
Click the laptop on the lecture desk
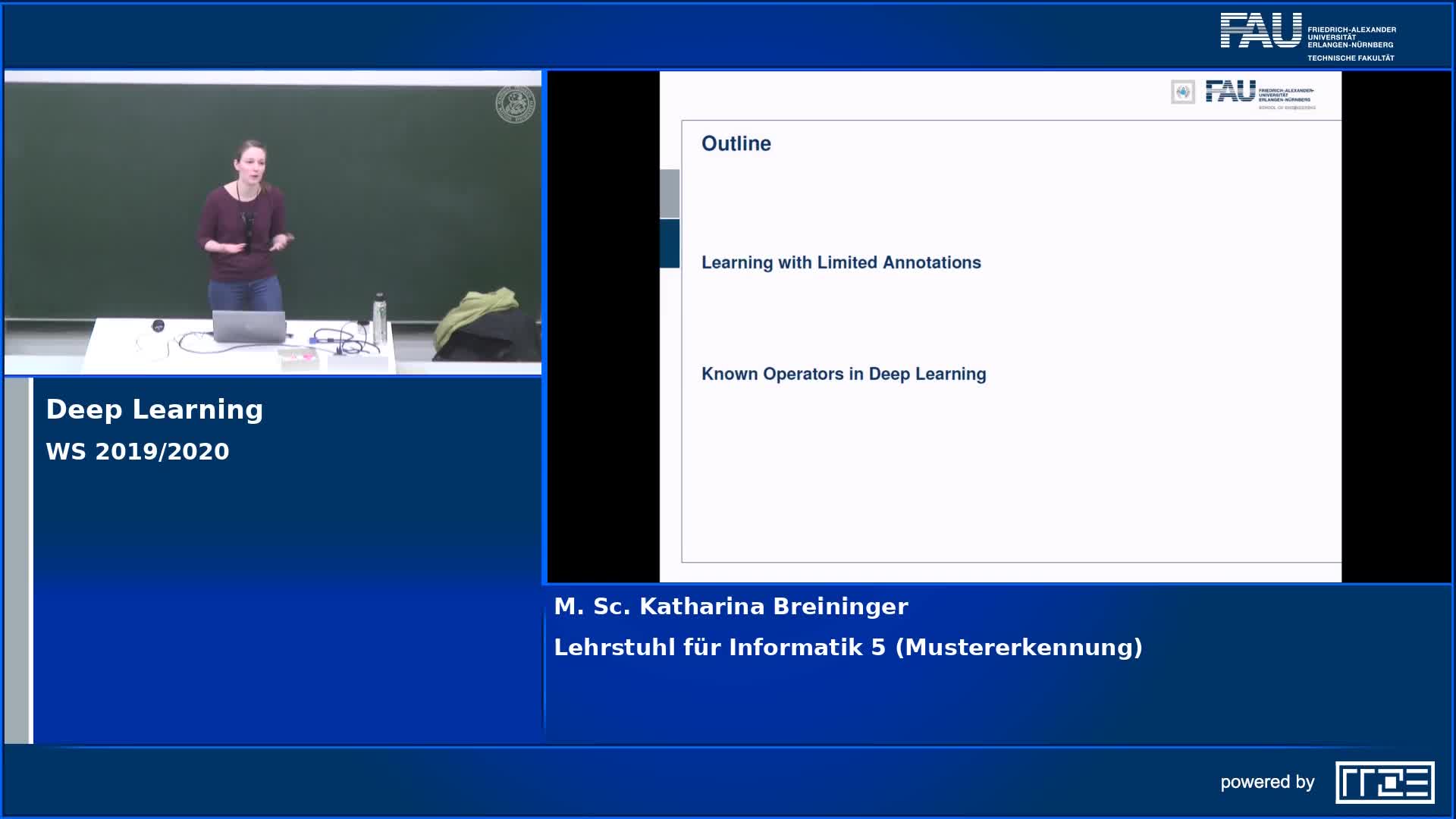[x=249, y=326]
